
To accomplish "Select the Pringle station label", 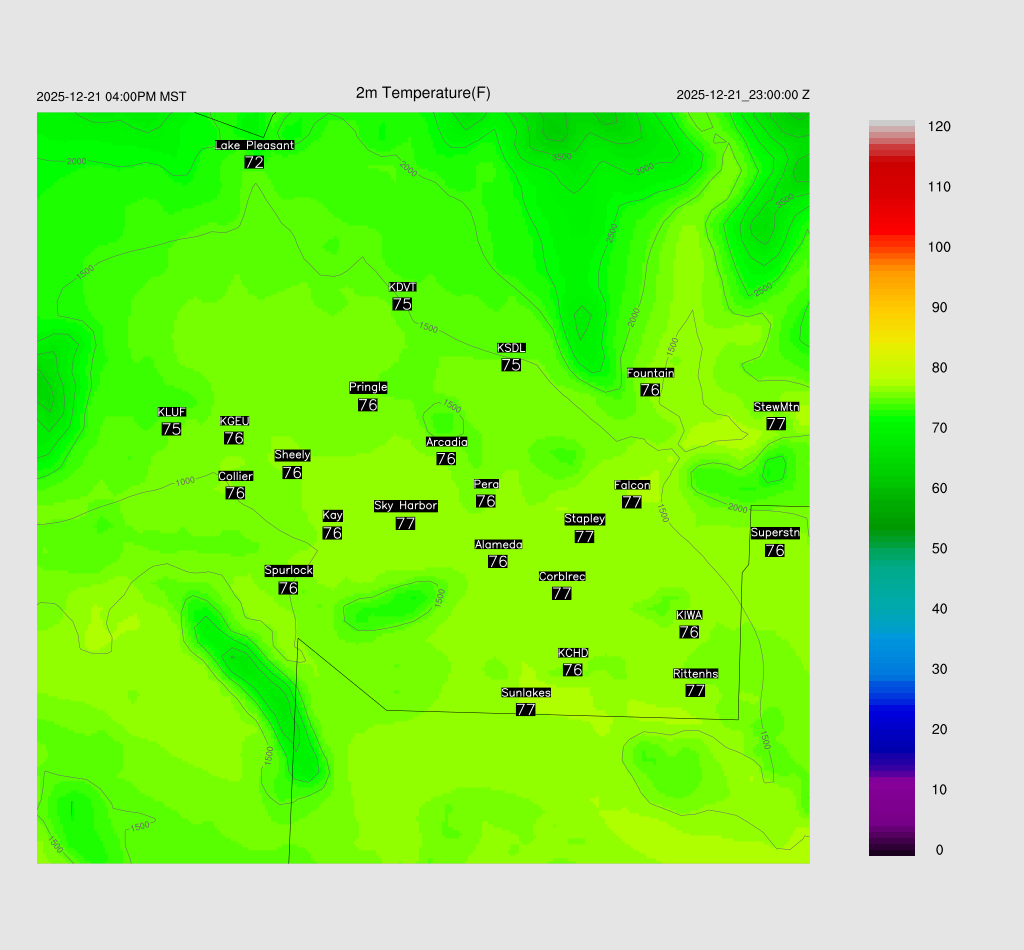I will click(x=368, y=387).
